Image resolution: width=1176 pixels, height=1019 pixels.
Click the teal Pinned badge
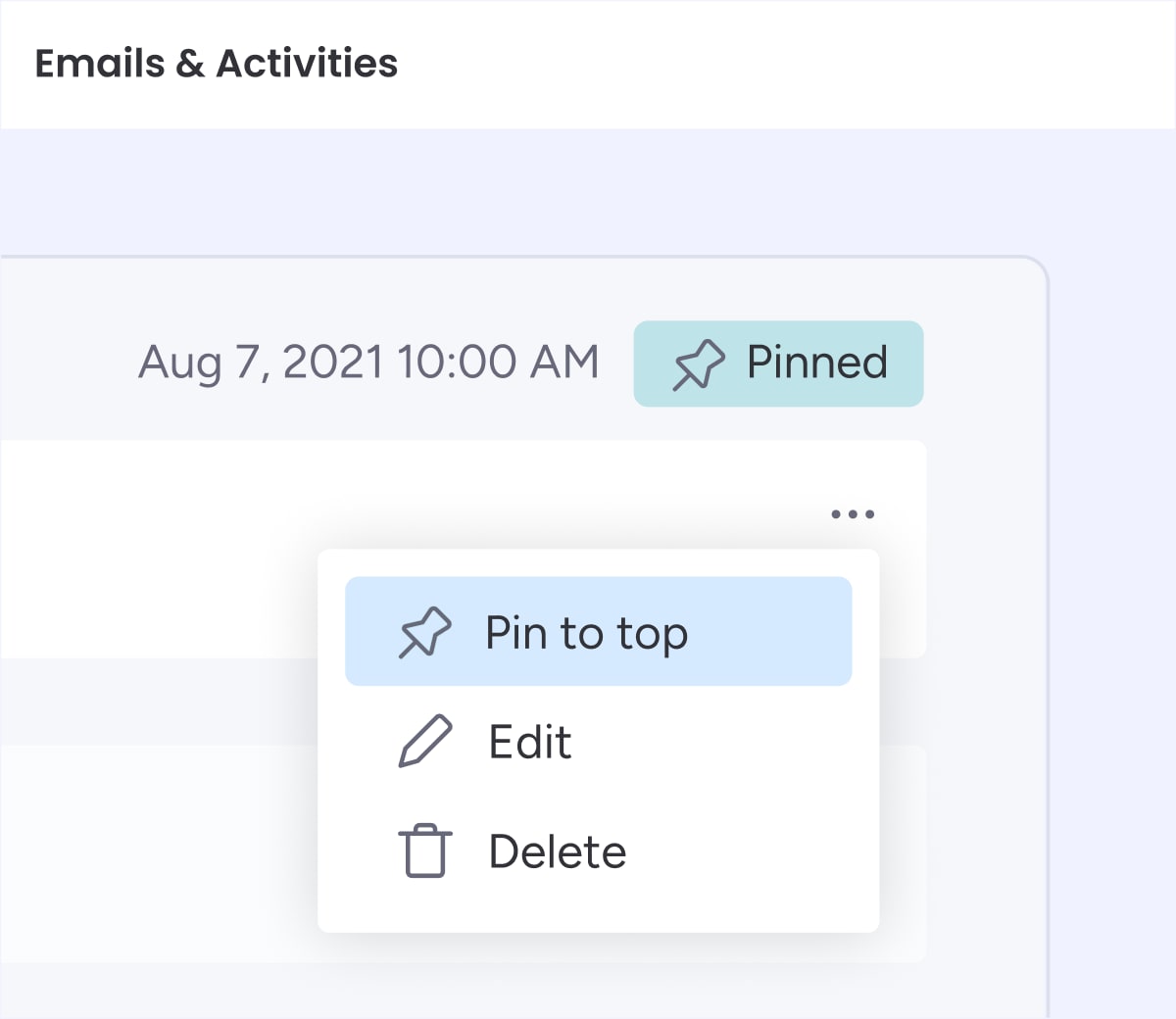778,364
